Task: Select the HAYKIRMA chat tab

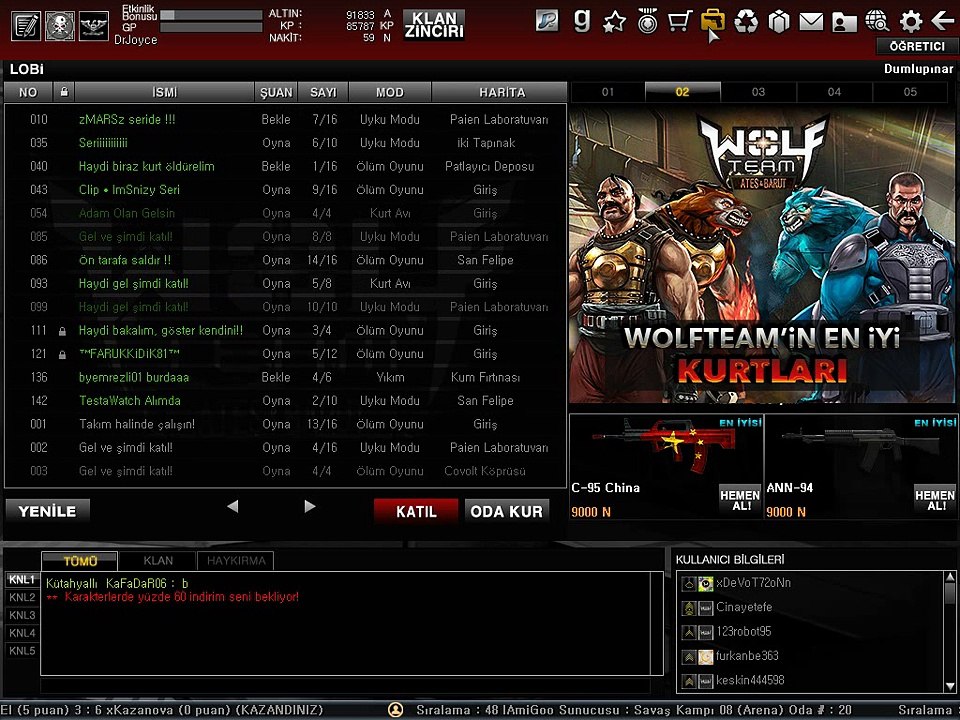Action: coord(236,561)
